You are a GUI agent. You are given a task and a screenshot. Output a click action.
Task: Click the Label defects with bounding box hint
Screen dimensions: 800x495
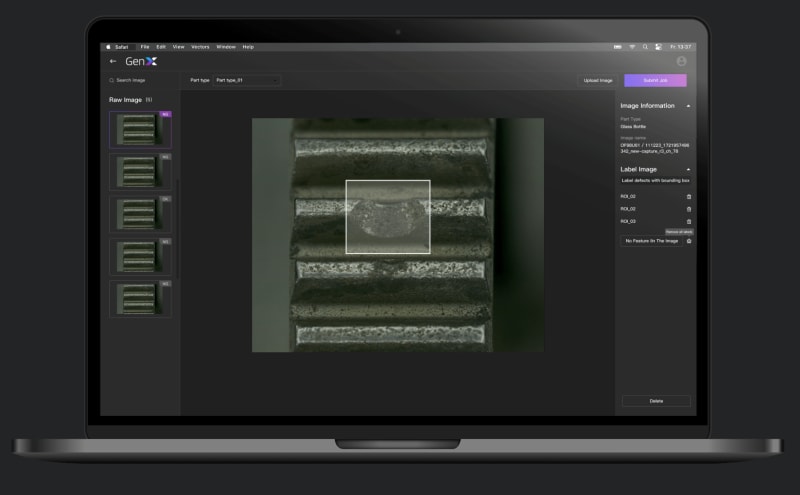point(656,181)
